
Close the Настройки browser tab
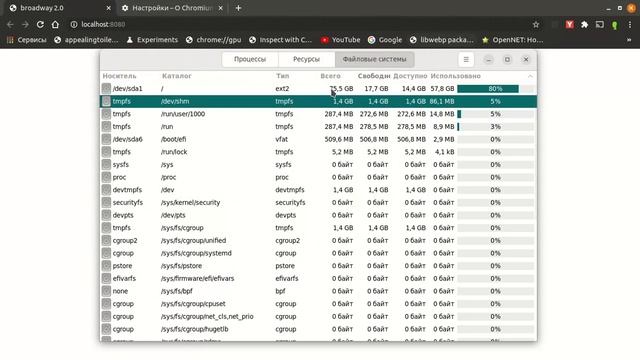(220, 8)
